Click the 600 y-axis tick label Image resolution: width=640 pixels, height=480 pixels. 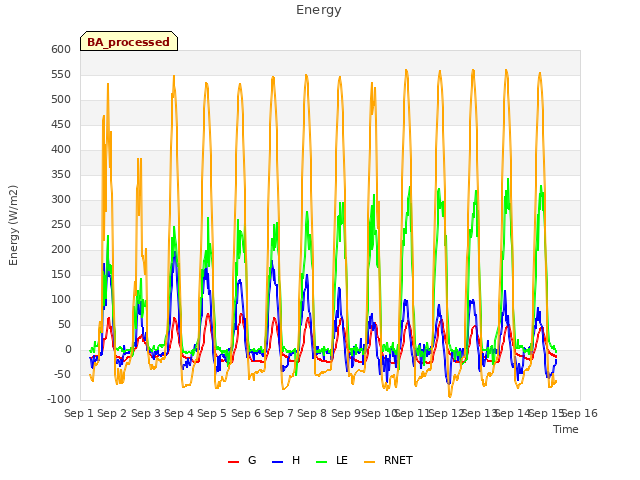(x=61, y=49)
